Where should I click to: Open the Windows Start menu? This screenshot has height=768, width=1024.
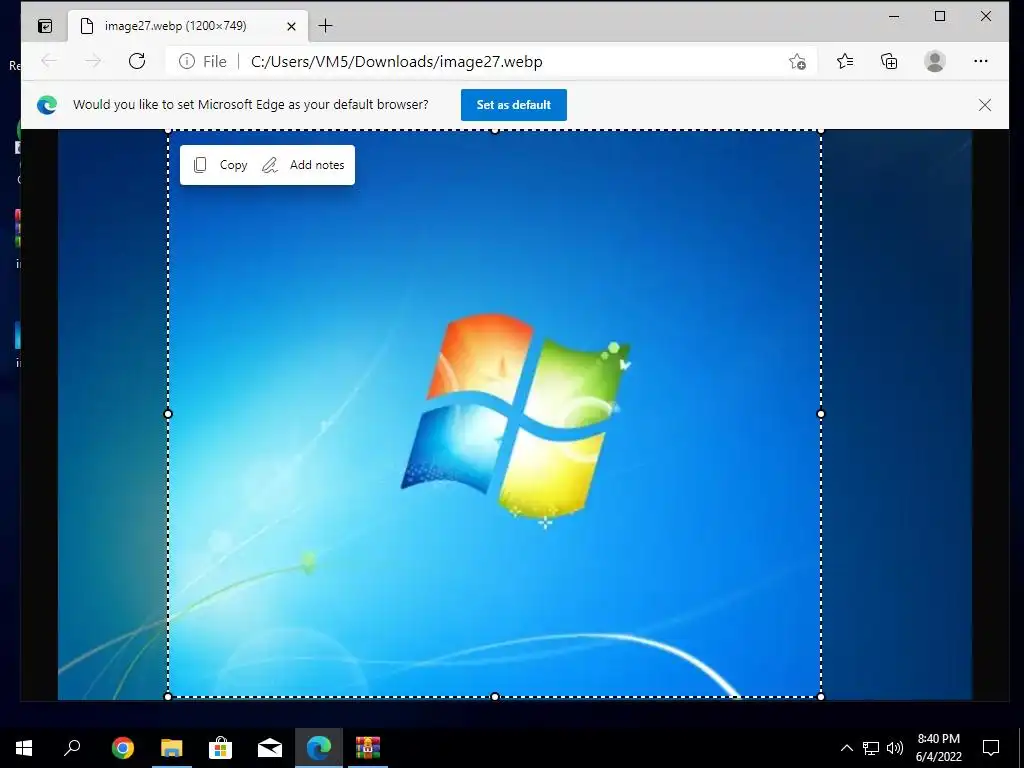24,748
